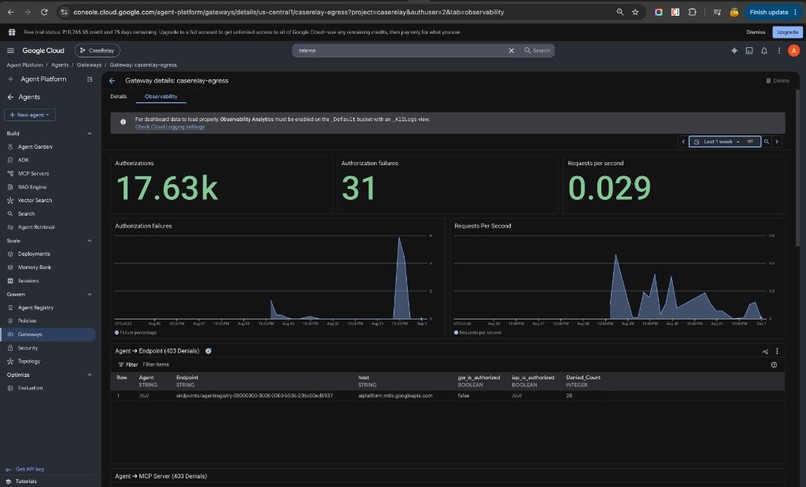Shift time range forward with right chevron
The image size is (806, 487).
click(777, 141)
